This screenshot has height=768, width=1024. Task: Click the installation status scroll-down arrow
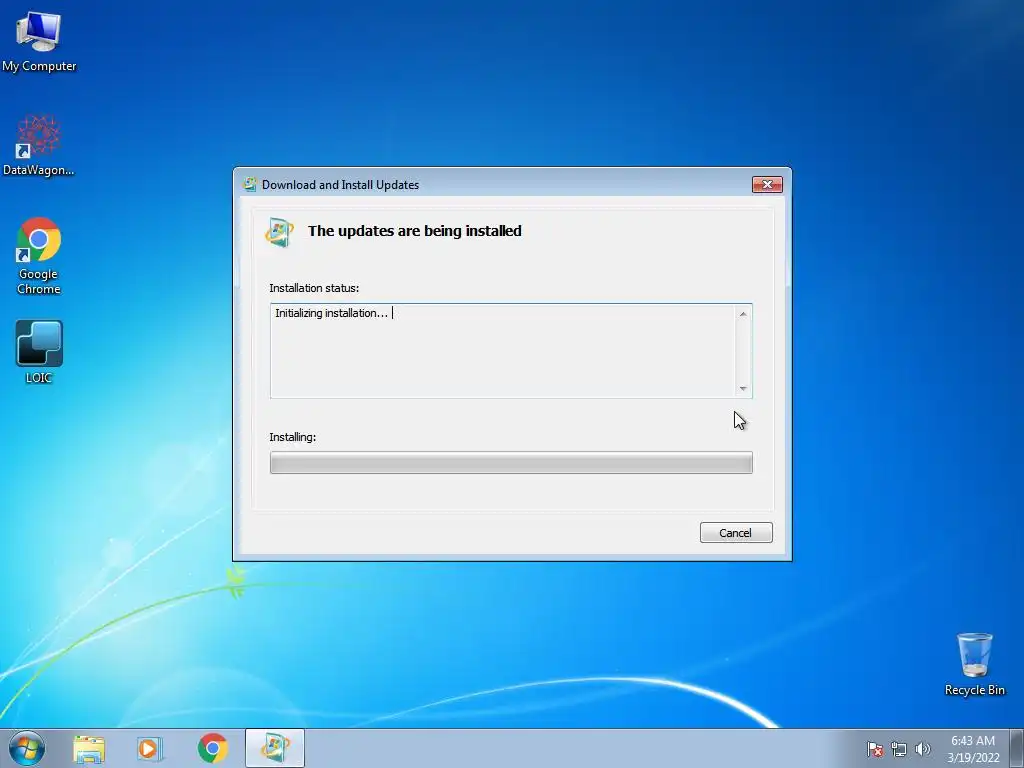click(x=743, y=389)
